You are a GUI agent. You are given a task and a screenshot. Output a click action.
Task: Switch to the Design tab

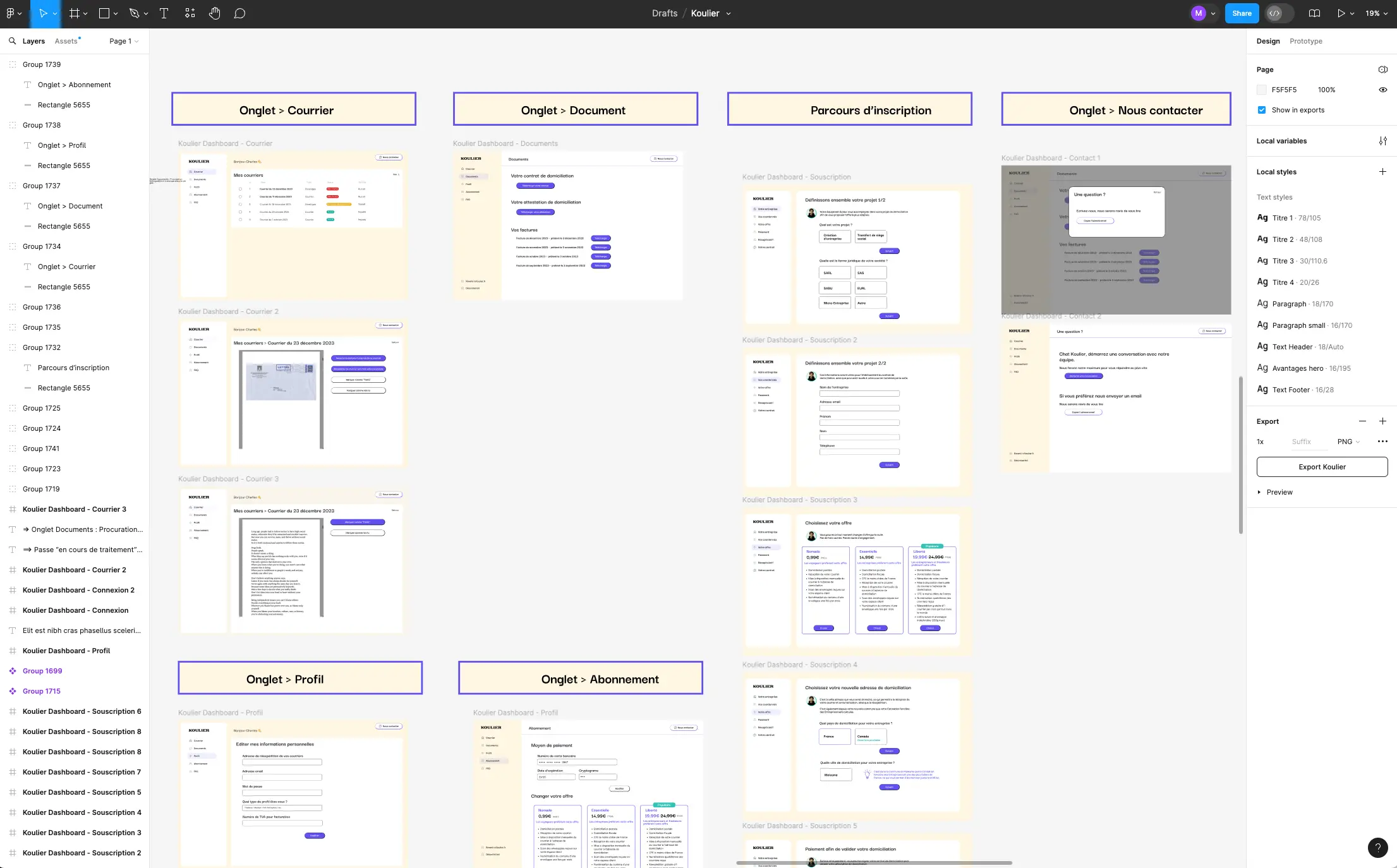point(1268,41)
